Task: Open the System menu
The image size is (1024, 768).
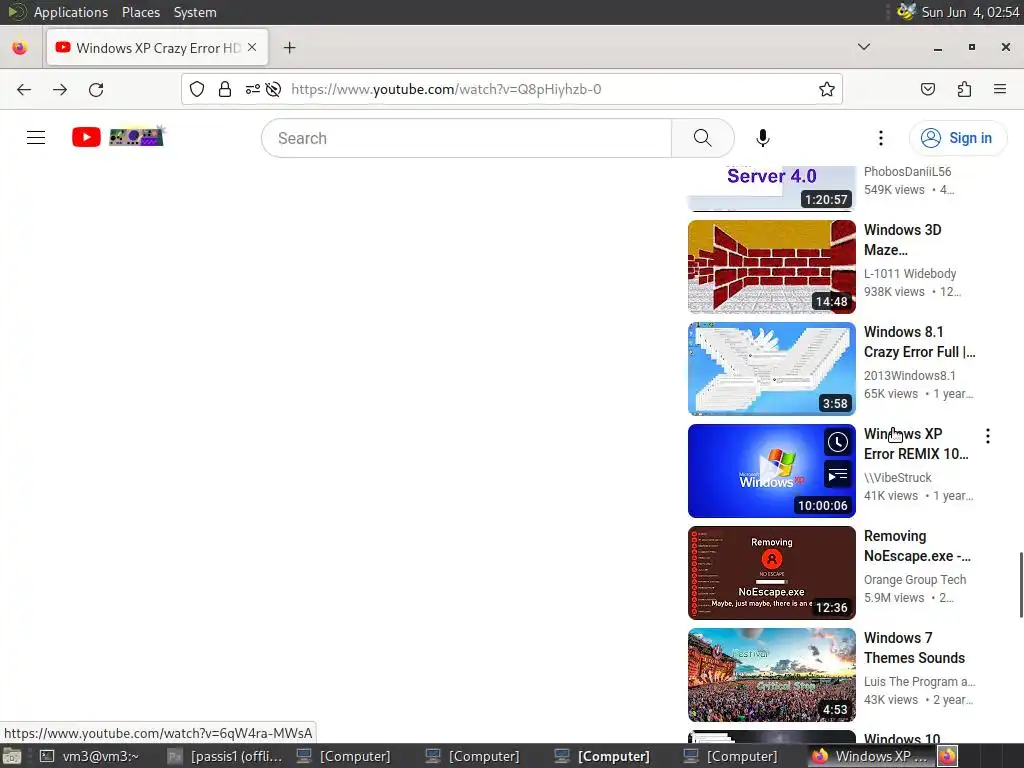Action: (x=195, y=12)
